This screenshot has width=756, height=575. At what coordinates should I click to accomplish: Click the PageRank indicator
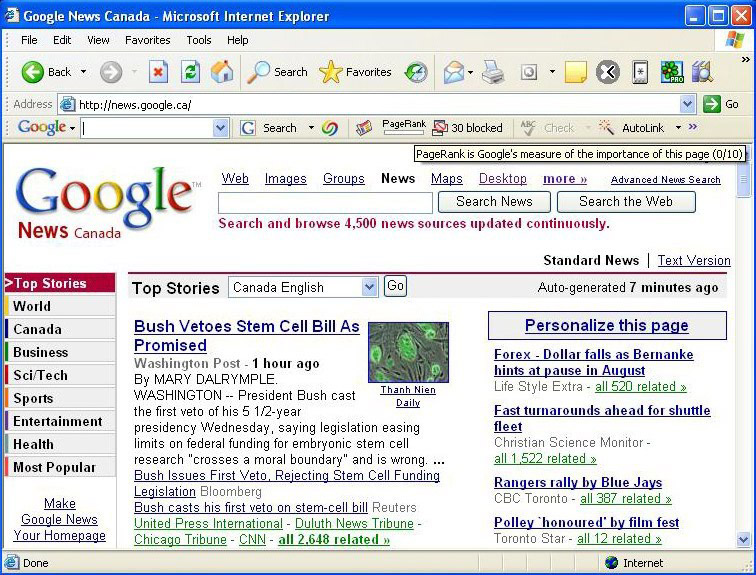tap(404, 127)
